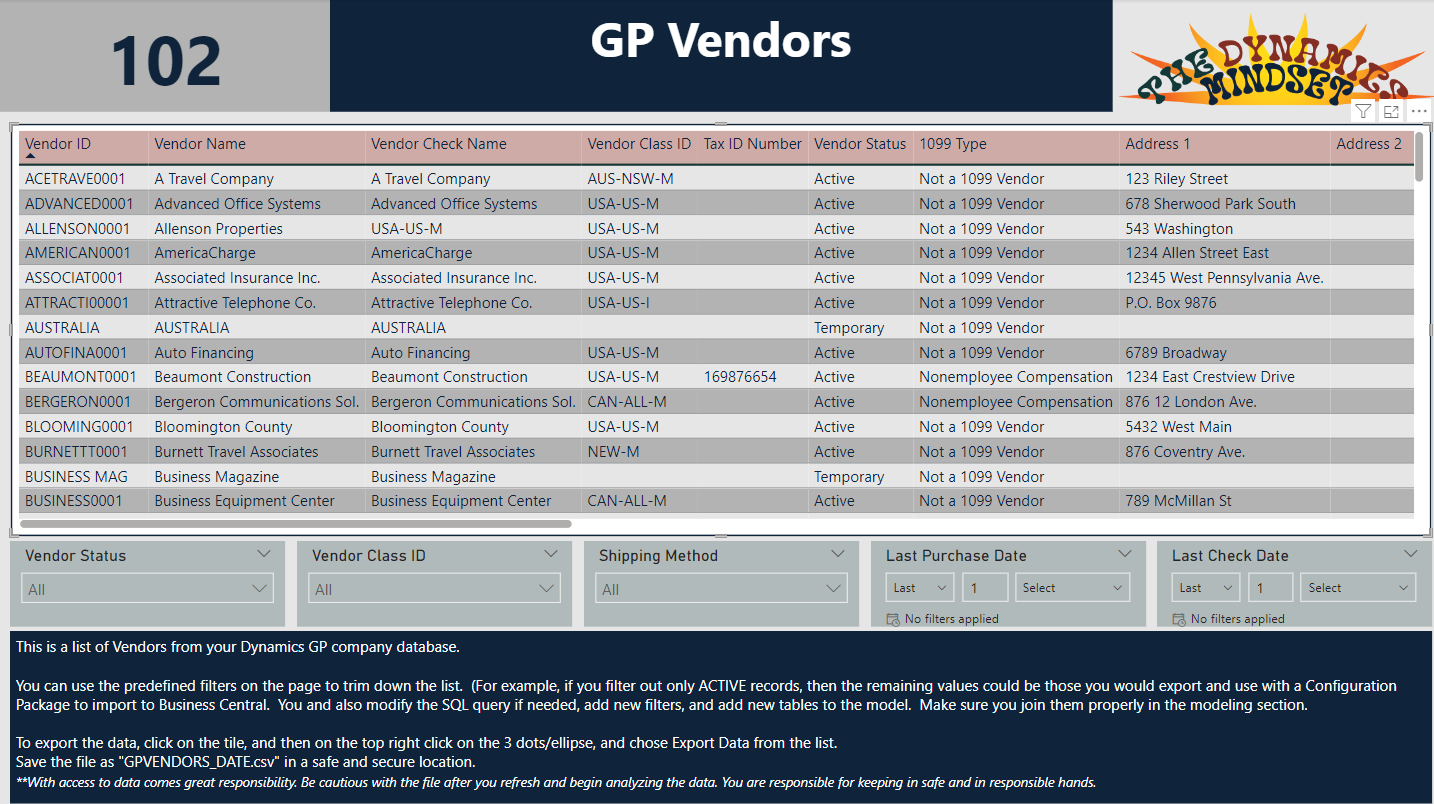The width and height of the screenshot is (1434, 804).
Task: Click the Last Check Date number field
Action: [x=1271, y=588]
